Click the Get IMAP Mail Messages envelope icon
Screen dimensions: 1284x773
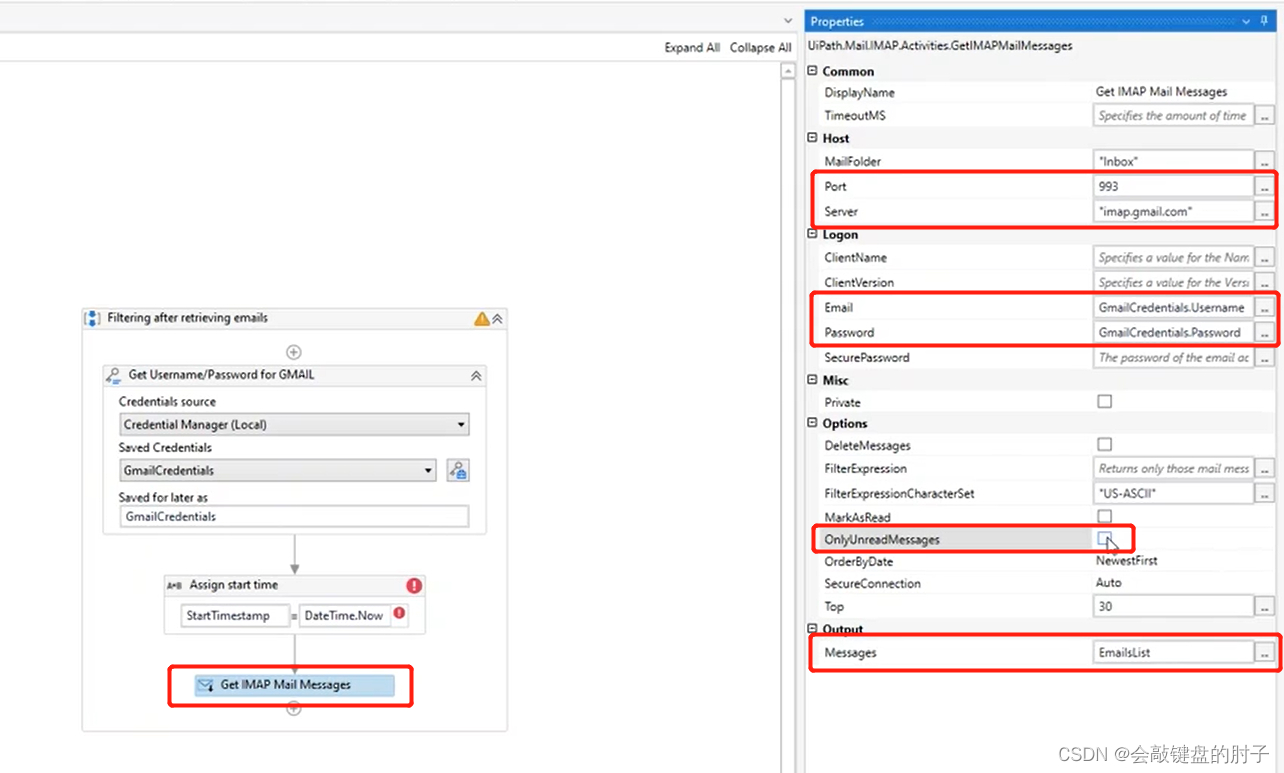206,685
